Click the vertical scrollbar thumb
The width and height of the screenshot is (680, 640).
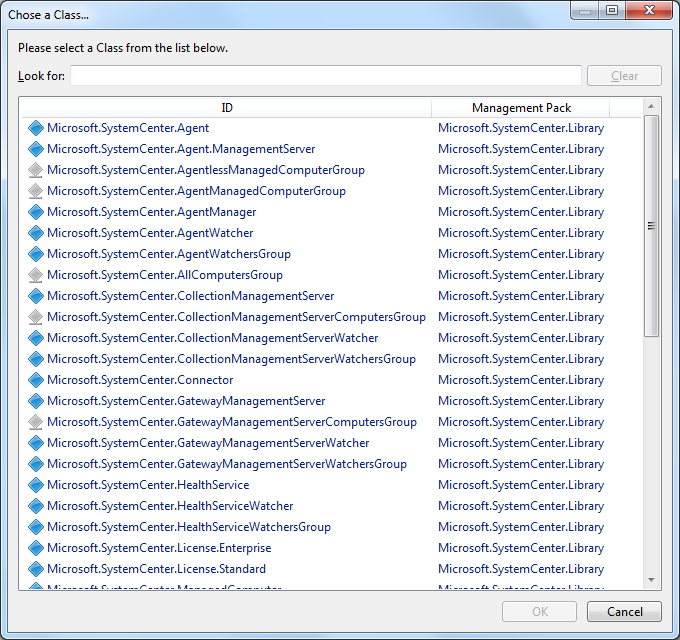[651, 225]
